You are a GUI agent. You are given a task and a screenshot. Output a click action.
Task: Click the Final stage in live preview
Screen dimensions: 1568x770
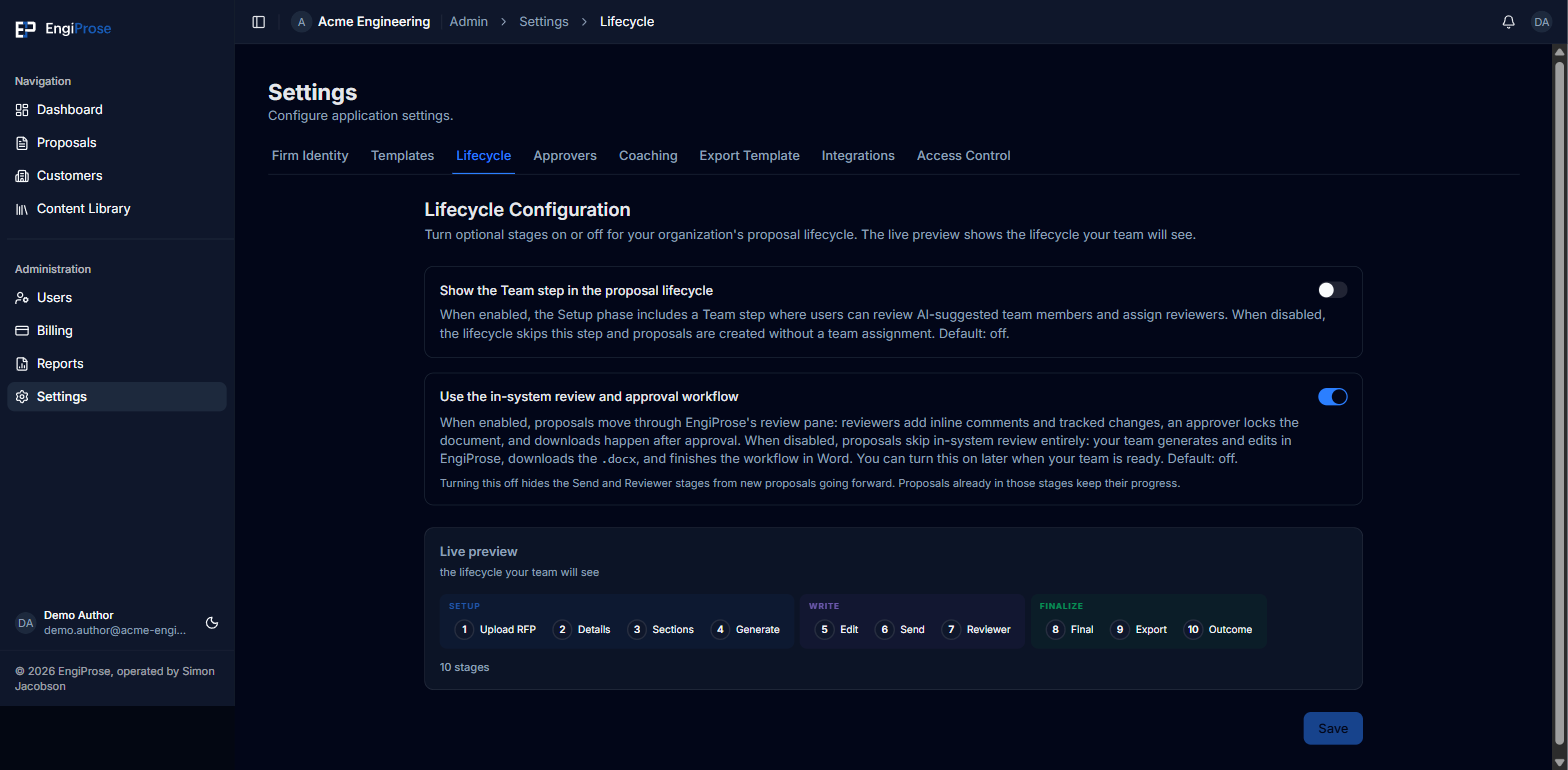tap(1069, 630)
